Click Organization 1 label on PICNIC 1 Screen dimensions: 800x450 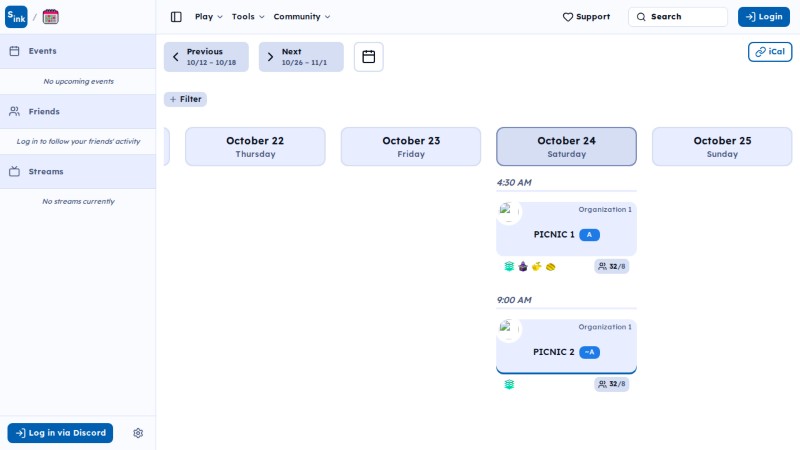tap(605, 210)
